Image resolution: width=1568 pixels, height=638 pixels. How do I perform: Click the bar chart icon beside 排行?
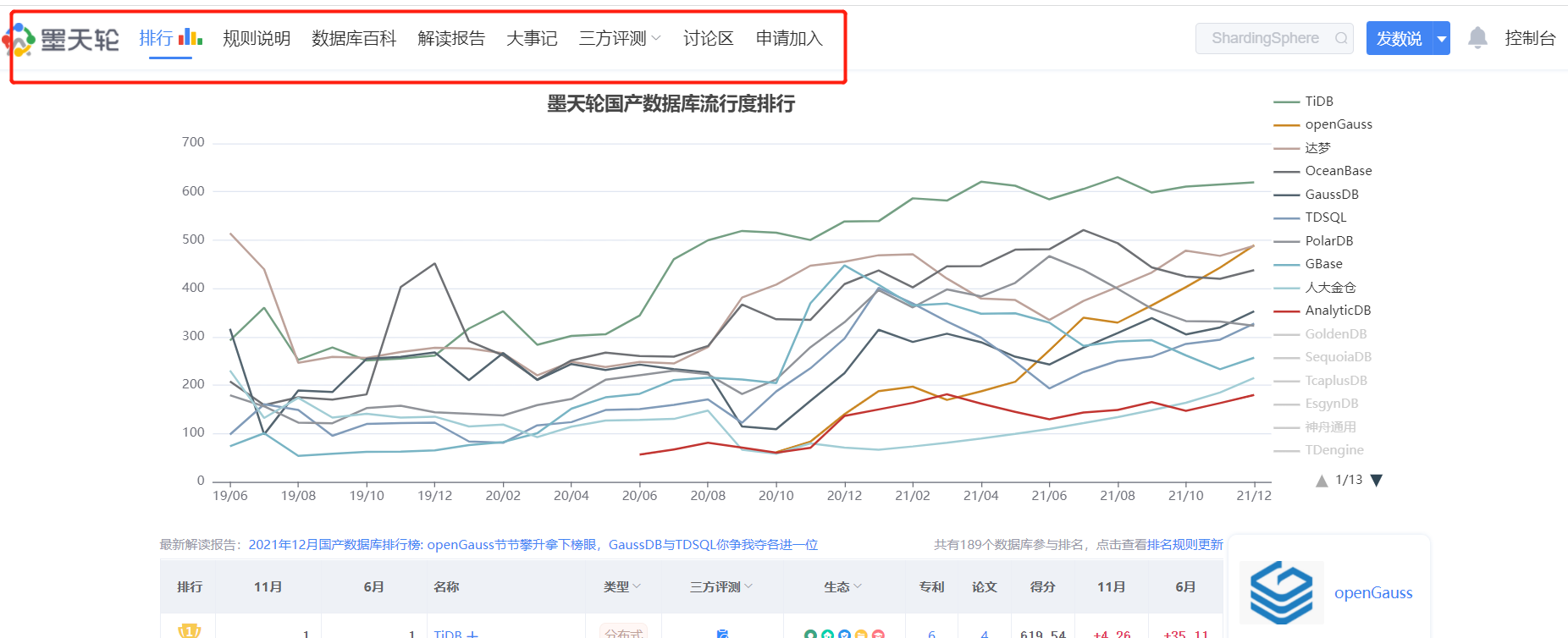pyautogui.click(x=190, y=36)
